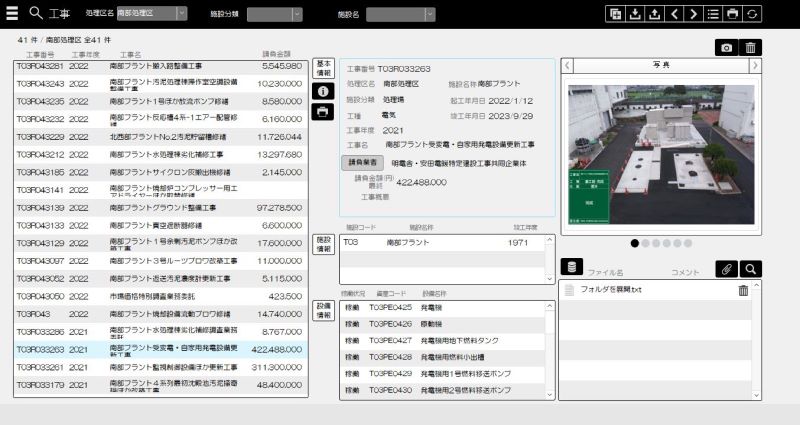Select row T03R033261 with amount 311,300,000
This screenshot has width=800, height=425.
coord(161,367)
